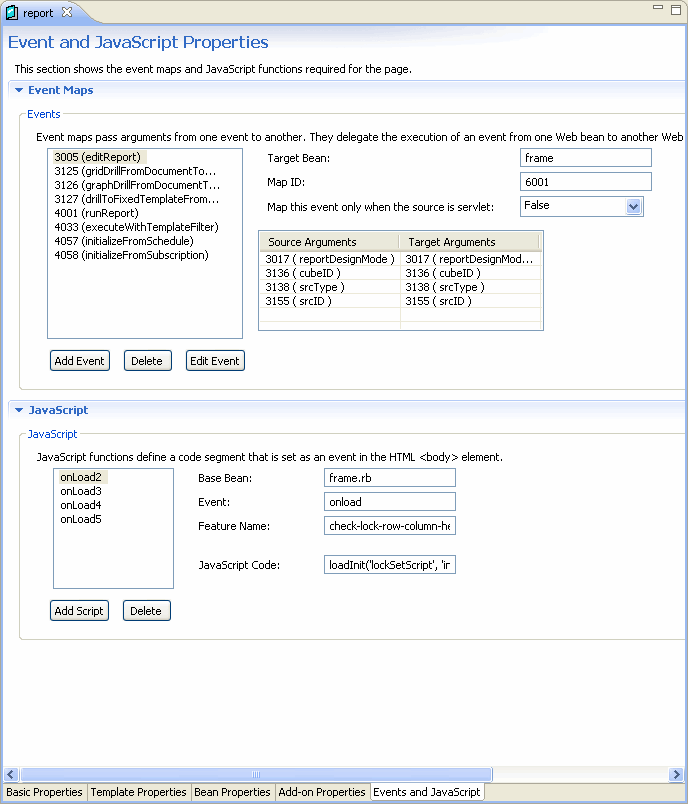Select event 3125 (gridDrillFromDocumentTo...)
This screenshot has width=688, height=804.
[135, 171]
